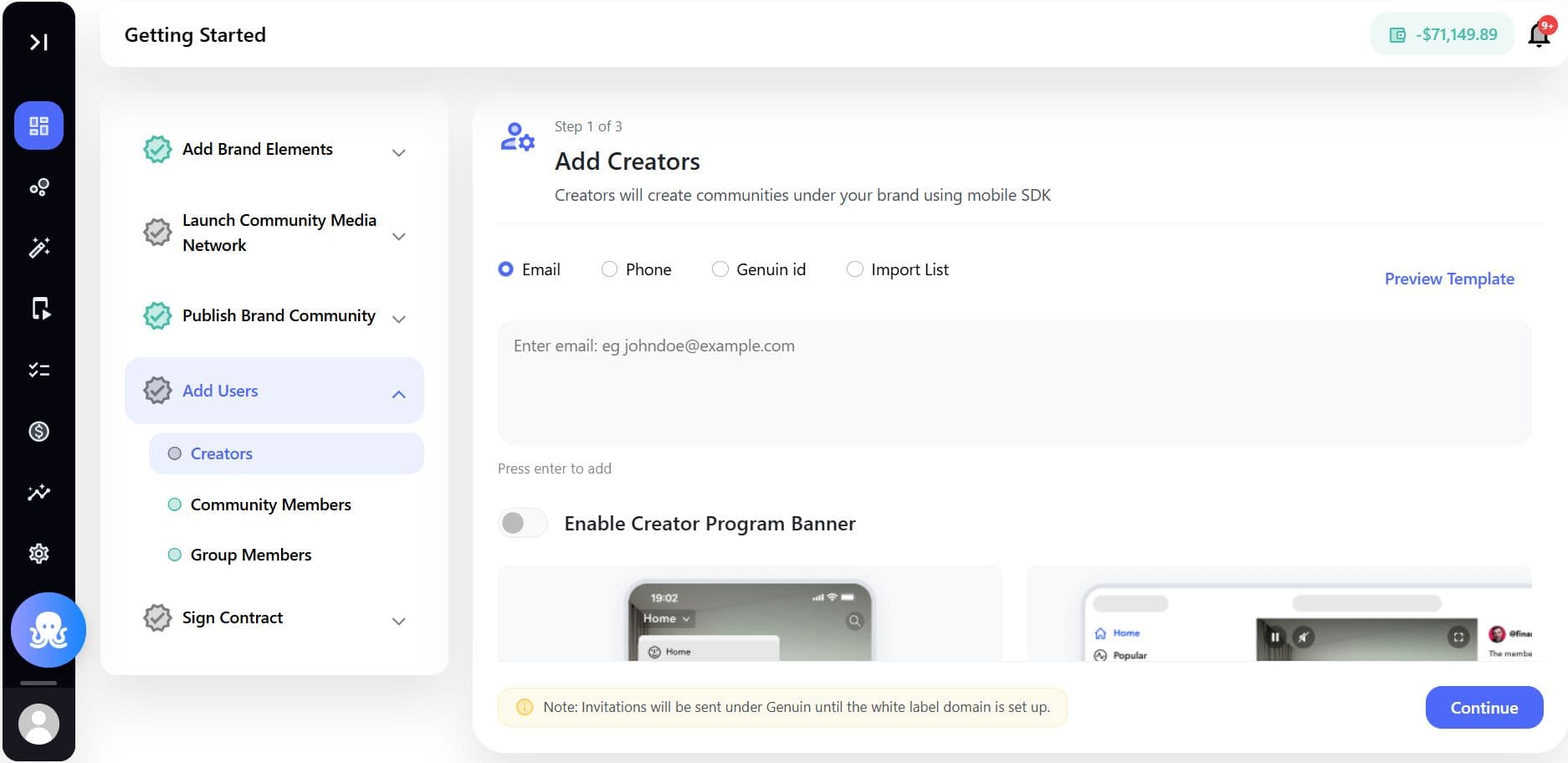Image resolution: width=1568 pixels, height=763 pixels.
Task: Expand the Add Brand Elements section
Action: pyautogui.click(x=274, y=150)
